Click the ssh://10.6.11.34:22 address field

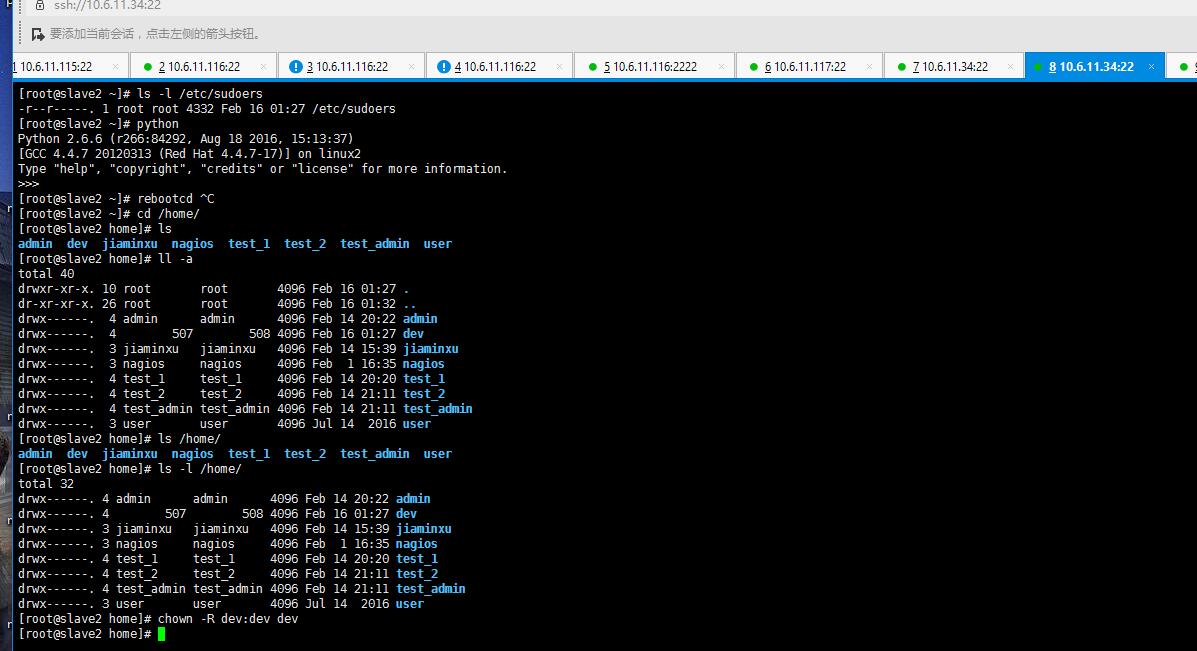(108, 5)
